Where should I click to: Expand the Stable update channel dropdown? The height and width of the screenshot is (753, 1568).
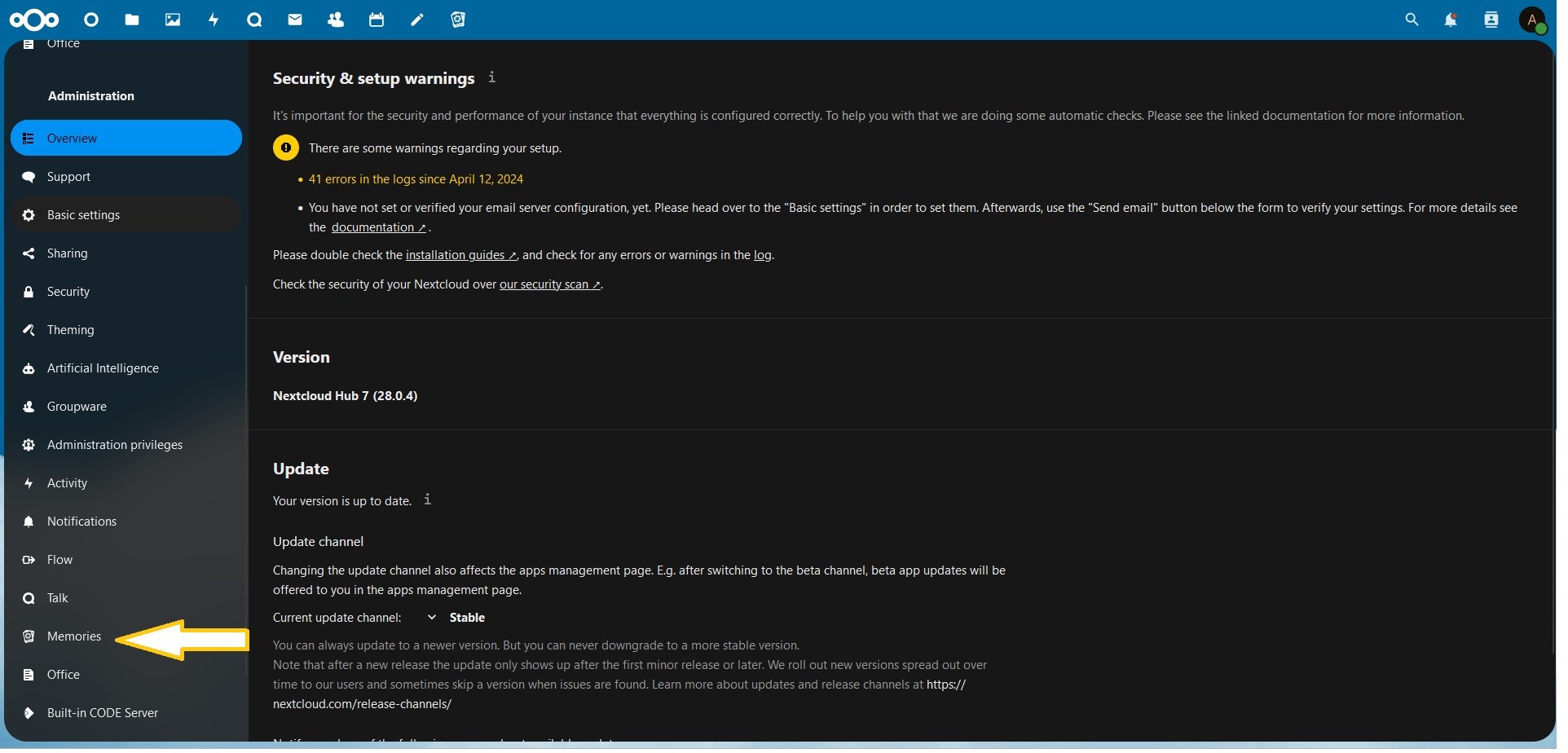click(460, 621)
